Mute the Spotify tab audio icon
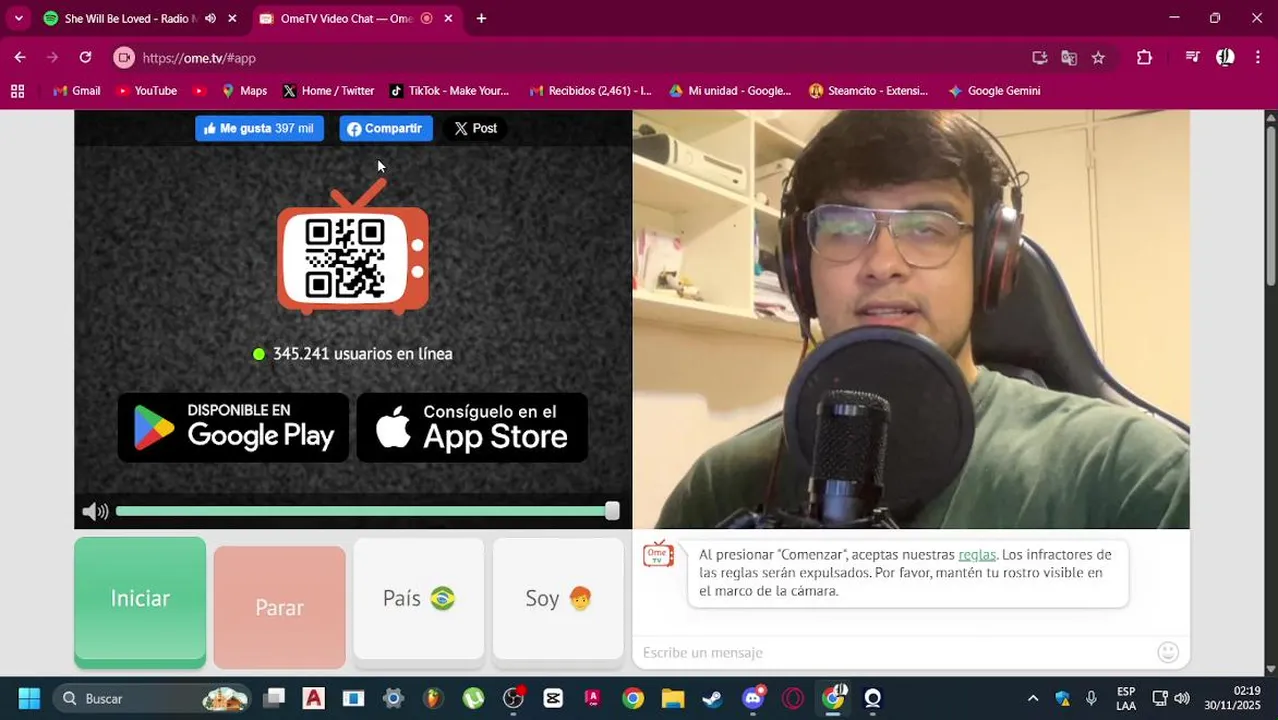Image resolution: width=1278 pixels, height=720 pixels. pyautogui.click(x=210, y=18)
